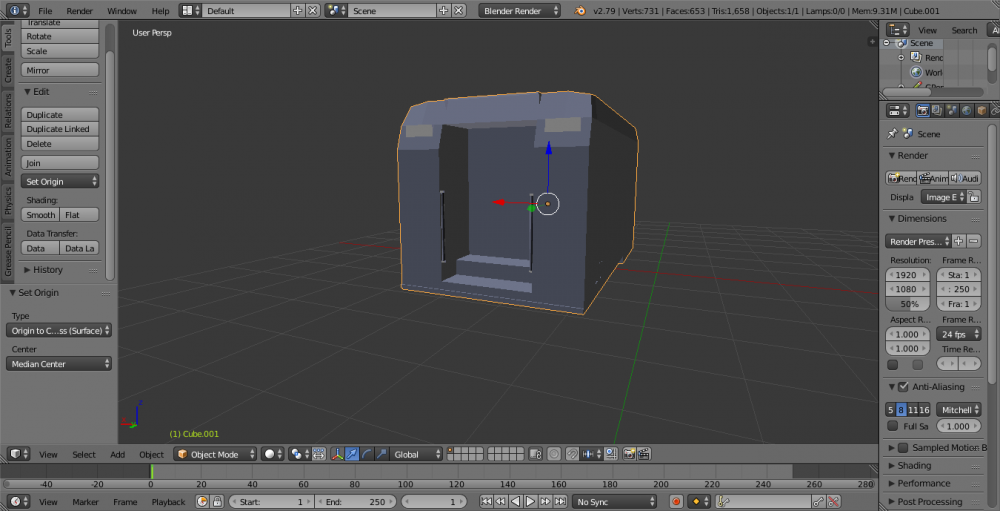Add a new render preset with plus
This screenshot has height=511, width=1000.
pyautogui.click(x=958, y=241)
